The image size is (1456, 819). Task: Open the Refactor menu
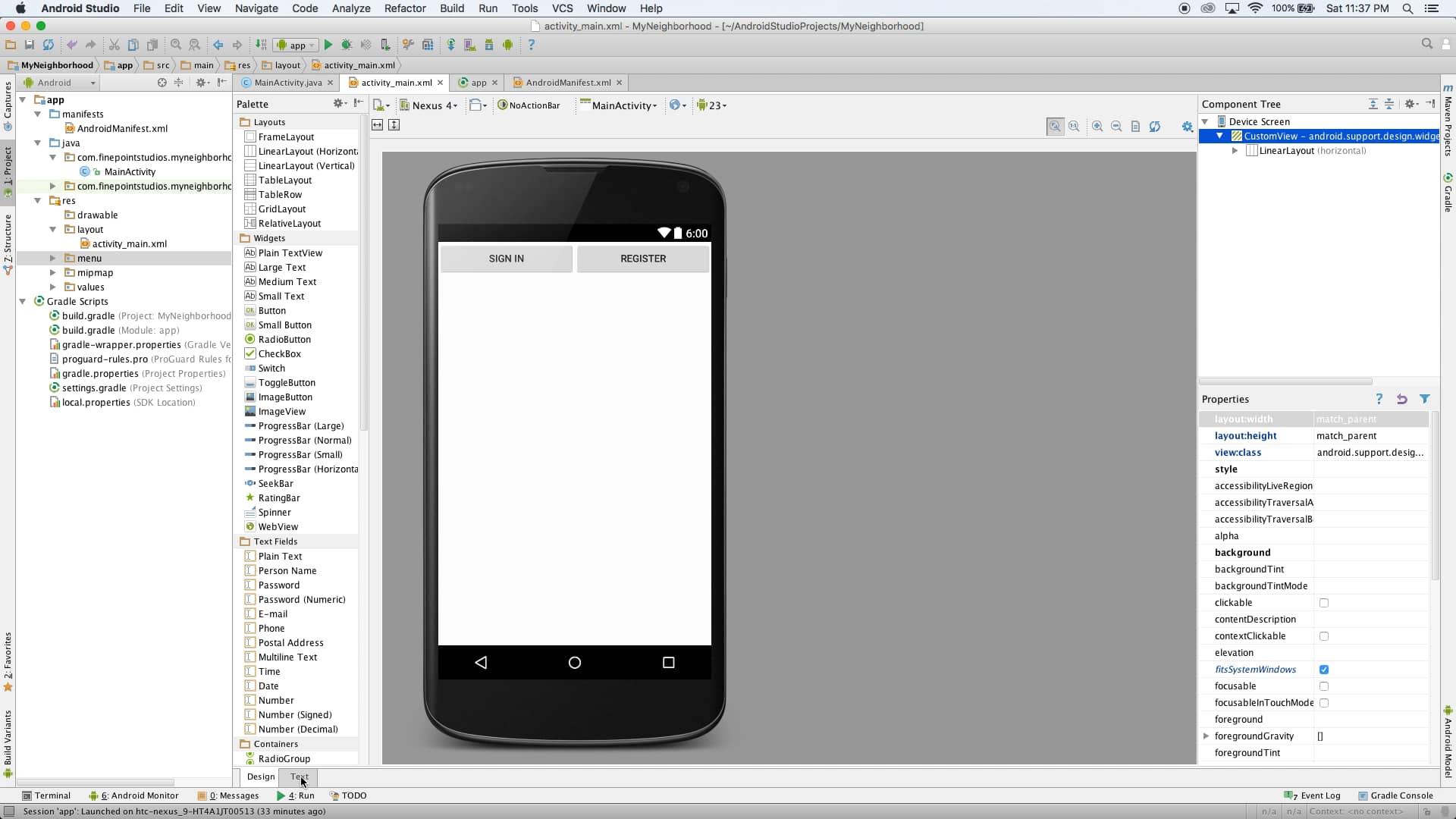tap(405, 8)
